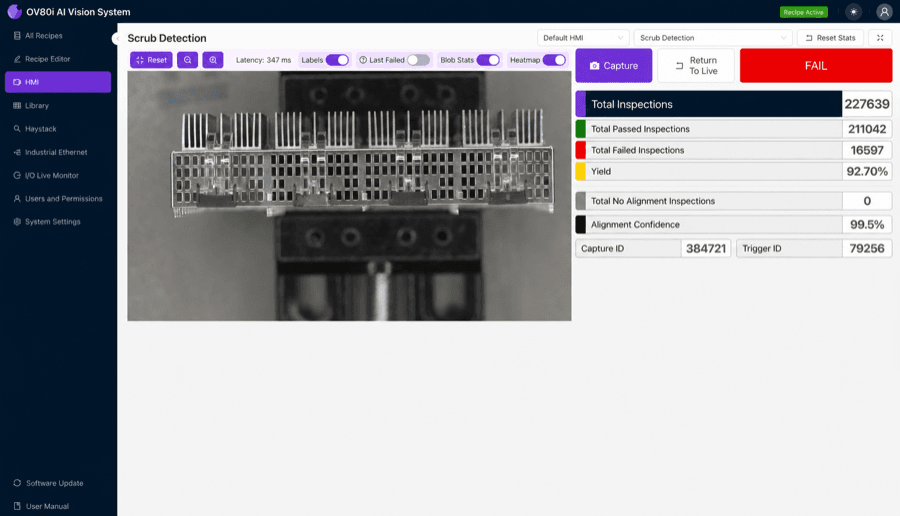Collapse the sidebar with the chevron handle

coord(115,38)
